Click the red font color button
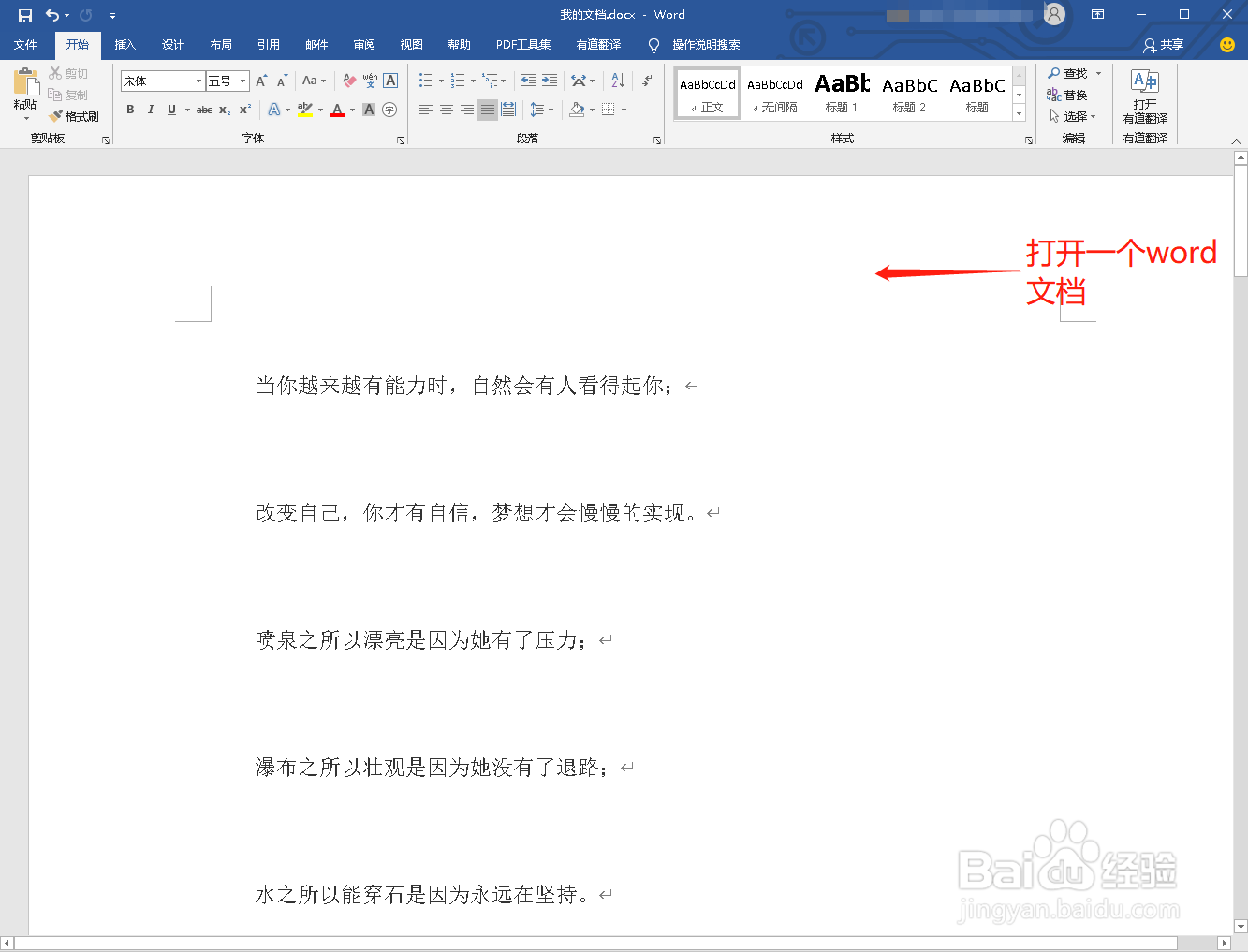This screenshot has height=952, width=1248. coord(337,110)
